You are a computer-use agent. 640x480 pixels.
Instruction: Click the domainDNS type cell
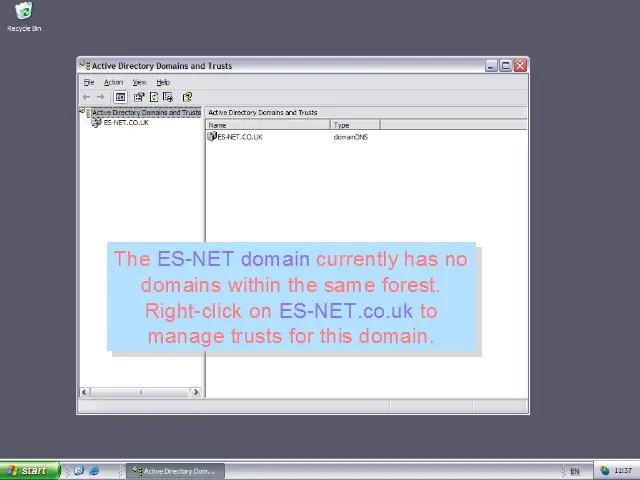(351, 137)
